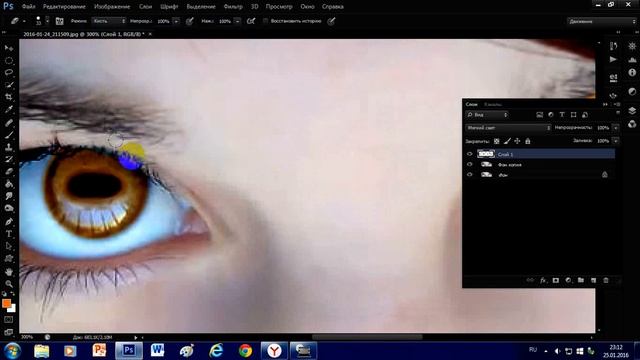This screenshot has height=360, width=640.
Task: Select the Lasso tool
Action: 9,73
